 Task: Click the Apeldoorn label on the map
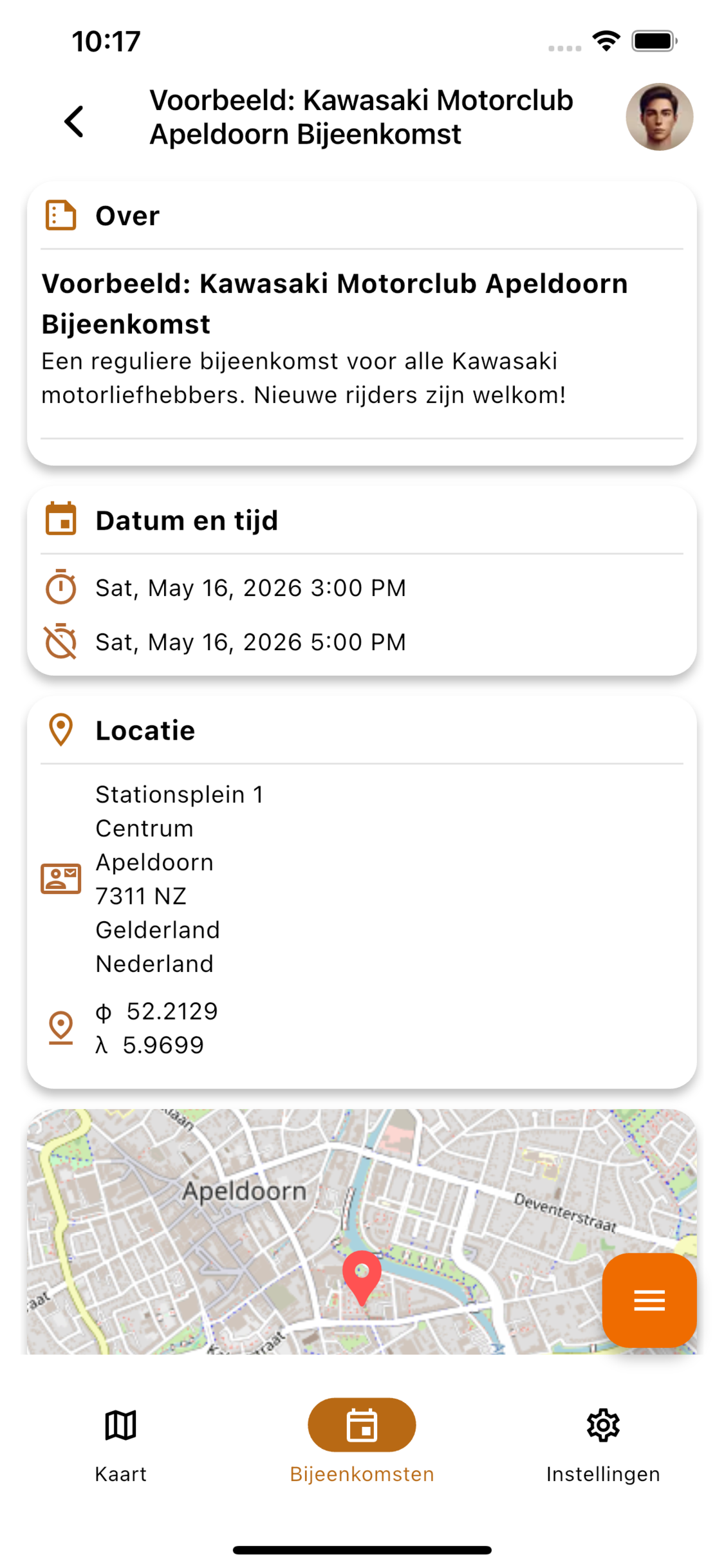[x=245, y=1191]
